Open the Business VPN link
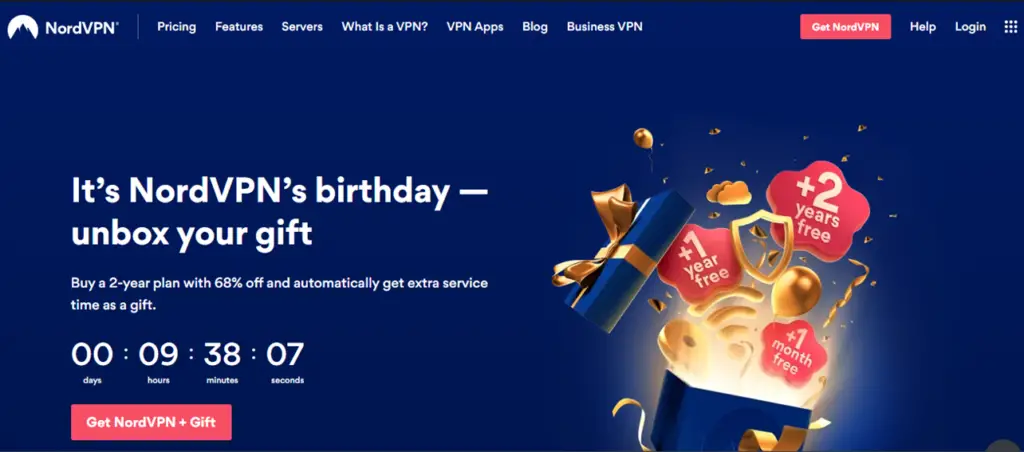The image size is (1024, 452). (x=604, y=27)
